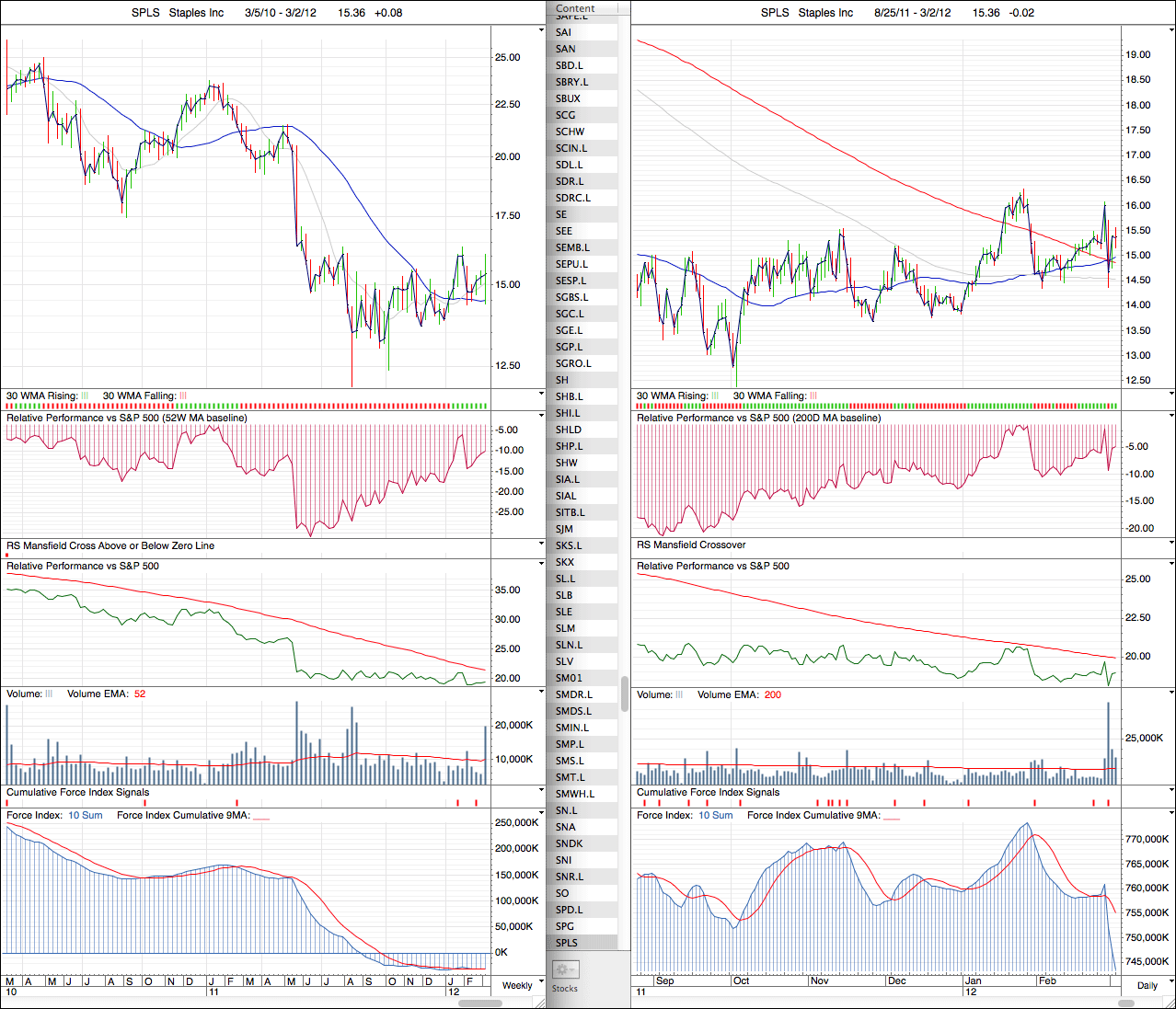Open the gear action menu above Stocks
Viewport: 1176px width, 1009px height.
(x=565, y=969)
